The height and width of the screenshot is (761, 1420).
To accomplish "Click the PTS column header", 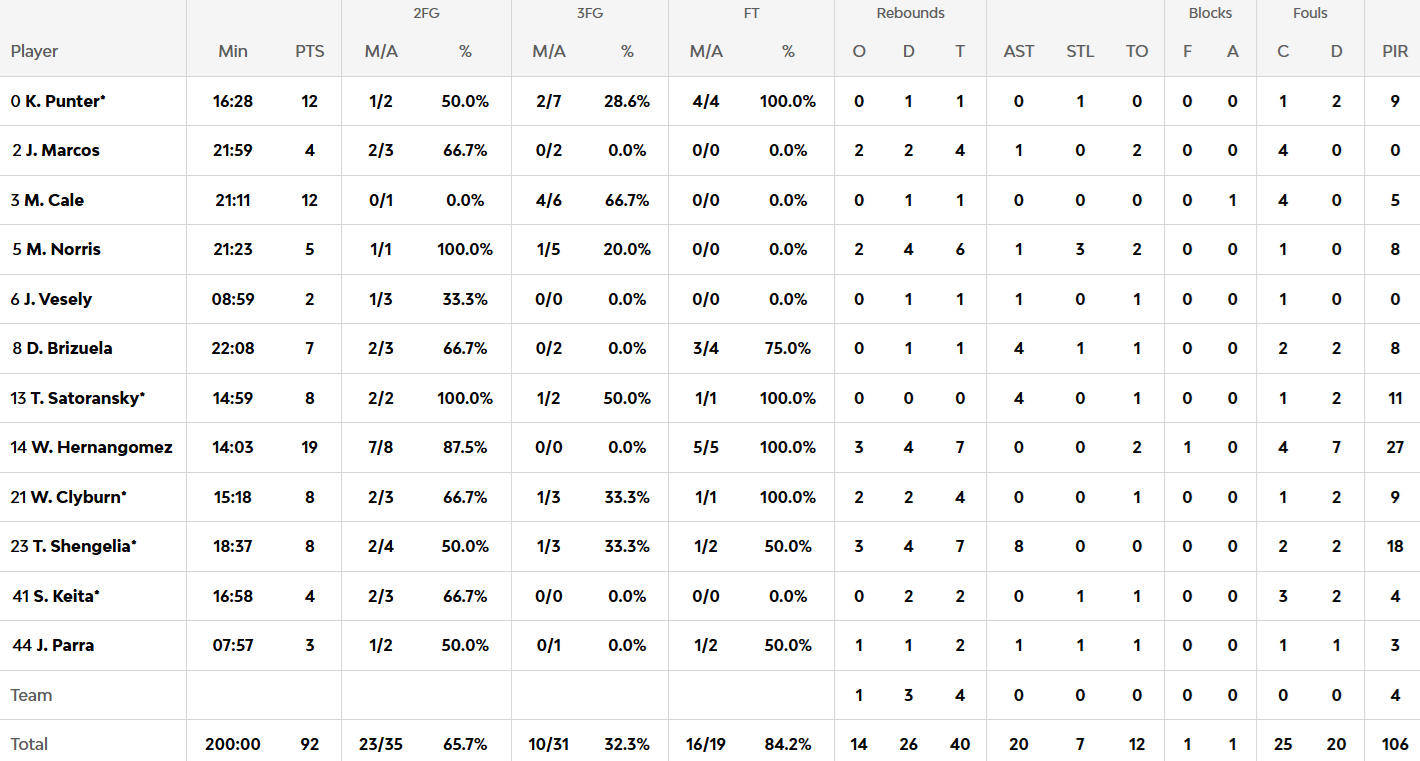I will tap(310, 51).
